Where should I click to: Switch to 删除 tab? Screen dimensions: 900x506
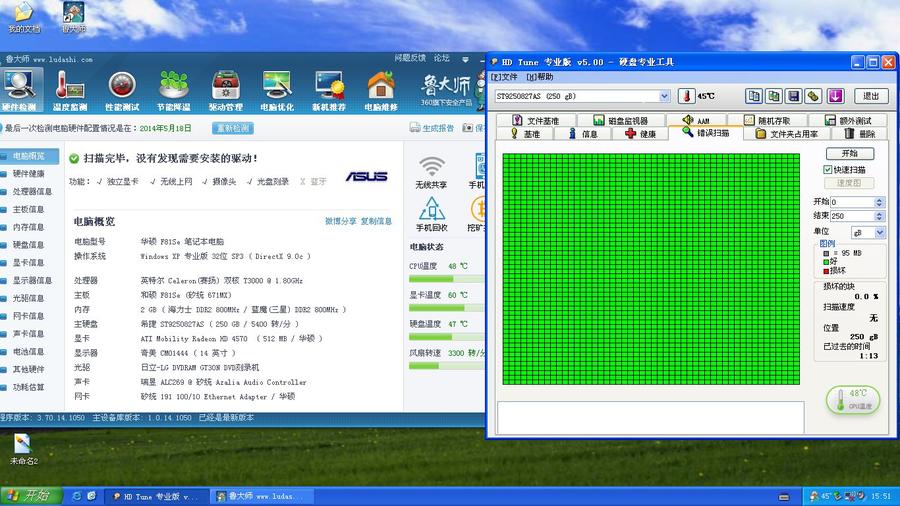pos(860,134)
